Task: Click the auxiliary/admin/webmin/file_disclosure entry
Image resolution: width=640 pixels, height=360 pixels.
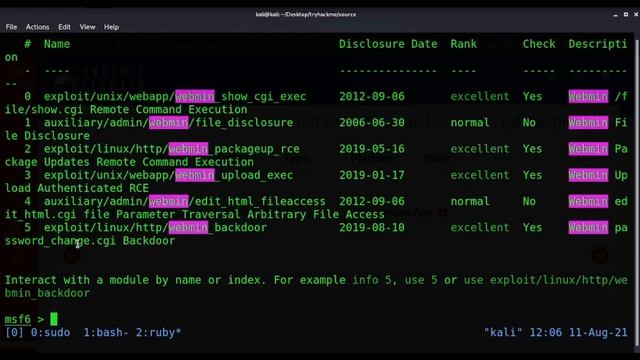Action: [x=168, y=123]
